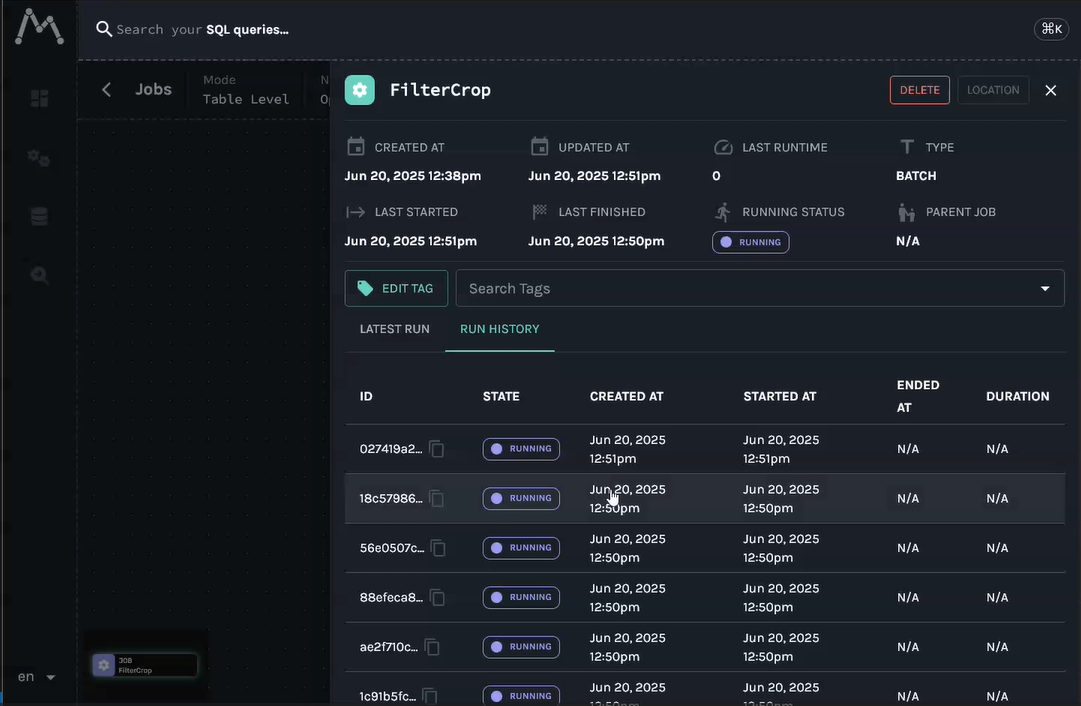Copy run ID 18c57986 to clipboard

[437, 498]
